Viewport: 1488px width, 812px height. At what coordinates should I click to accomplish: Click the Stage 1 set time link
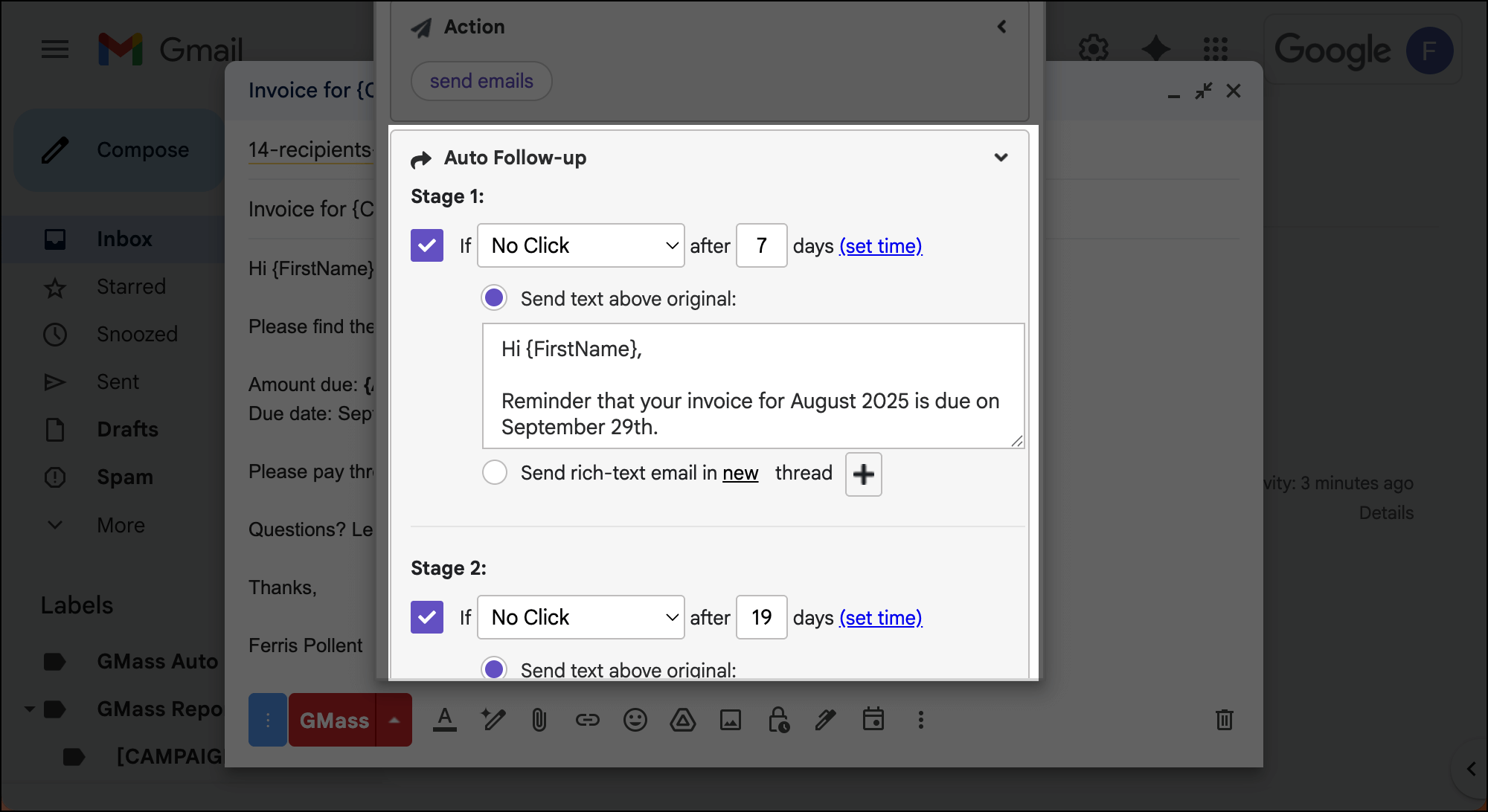point(880,246)
